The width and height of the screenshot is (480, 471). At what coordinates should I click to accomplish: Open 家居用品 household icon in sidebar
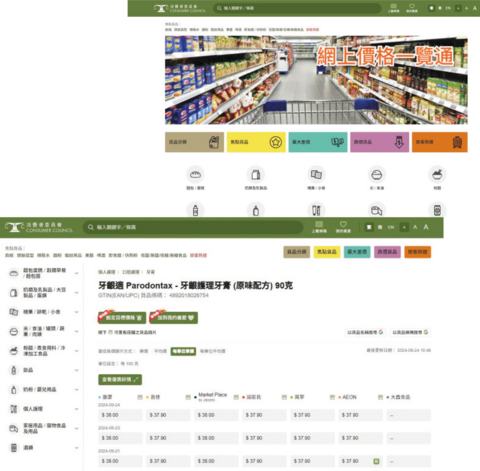tap(14, 428)
